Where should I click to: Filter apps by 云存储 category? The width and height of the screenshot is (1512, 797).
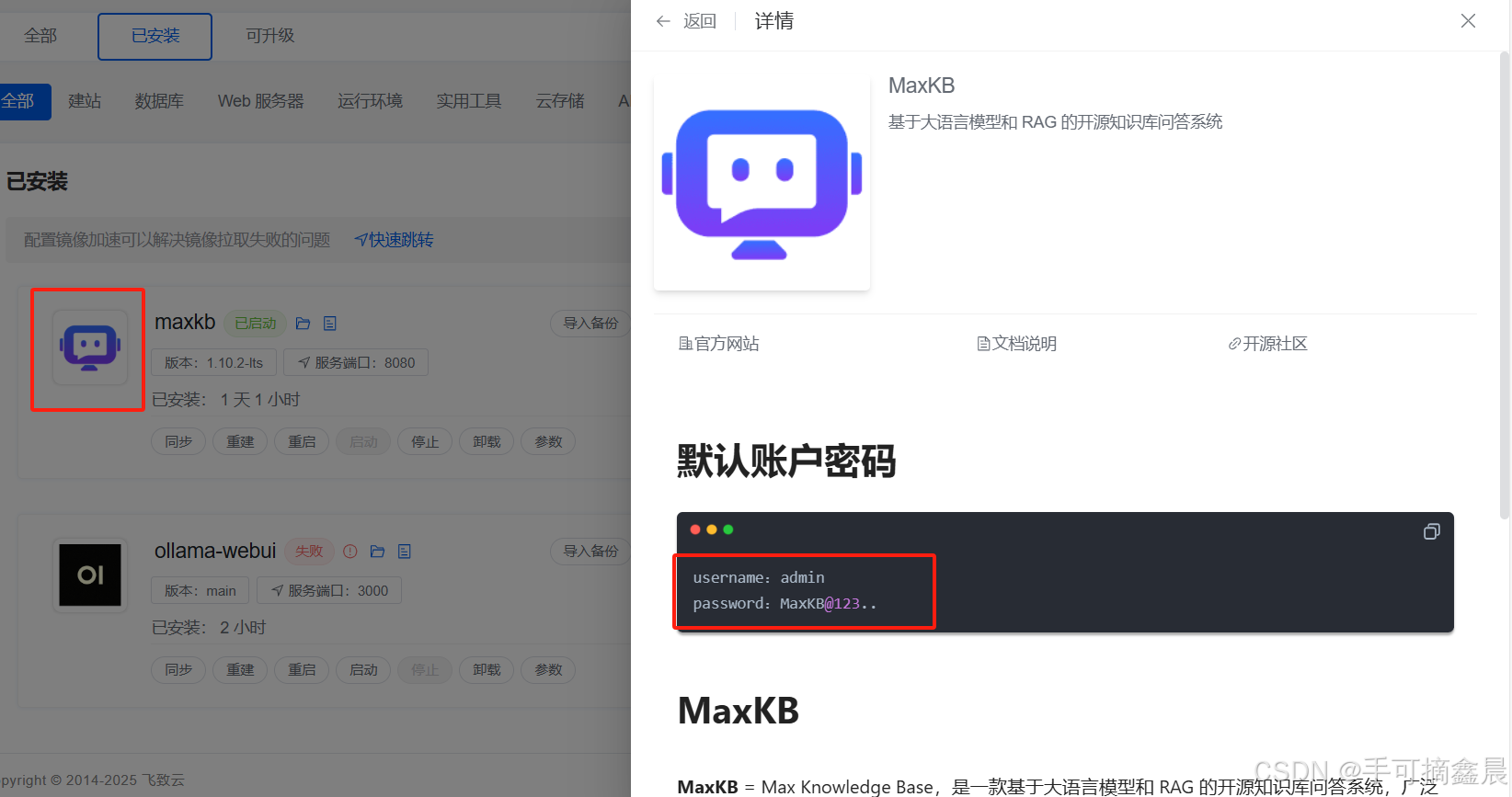(560, 101)
